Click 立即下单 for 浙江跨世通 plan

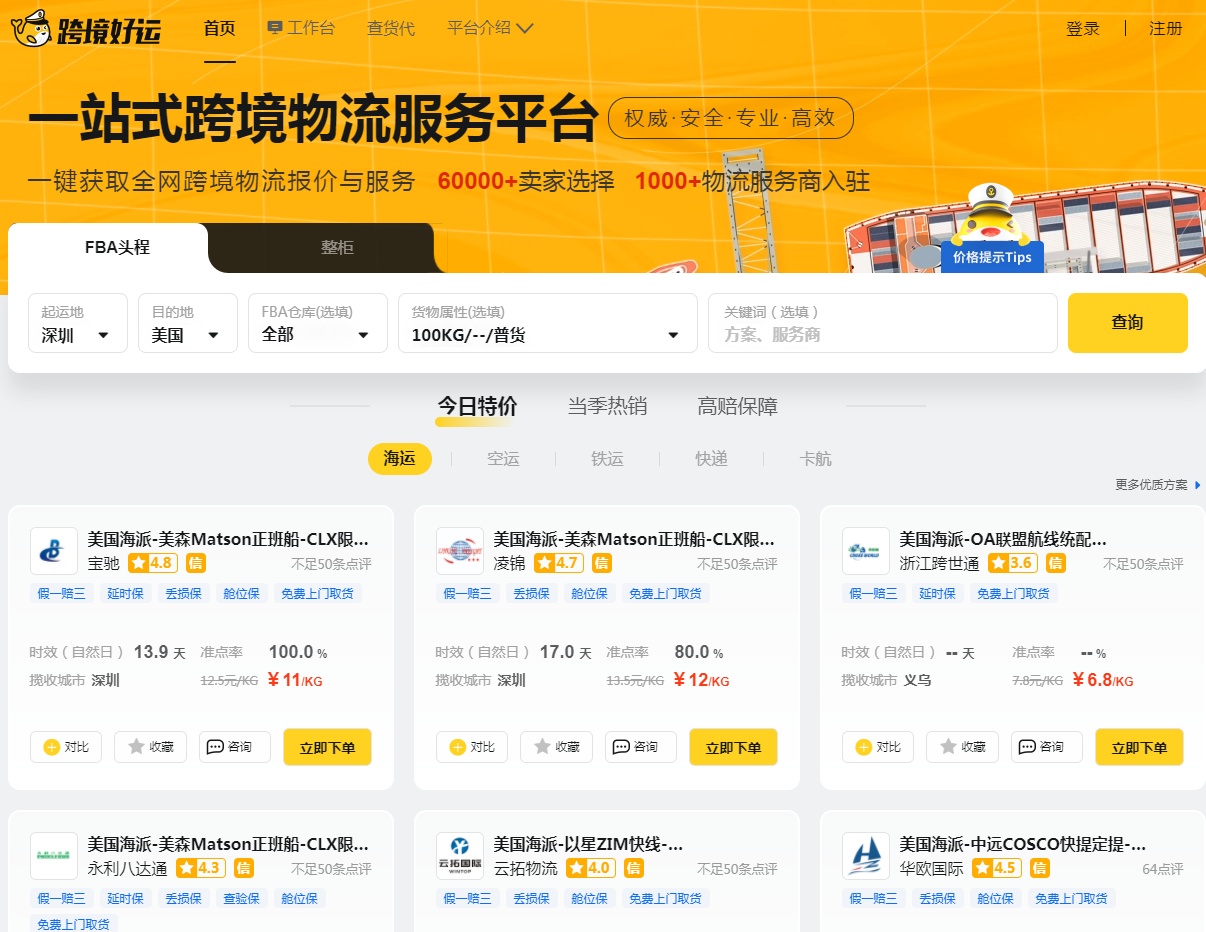[x=1139, y=747]
